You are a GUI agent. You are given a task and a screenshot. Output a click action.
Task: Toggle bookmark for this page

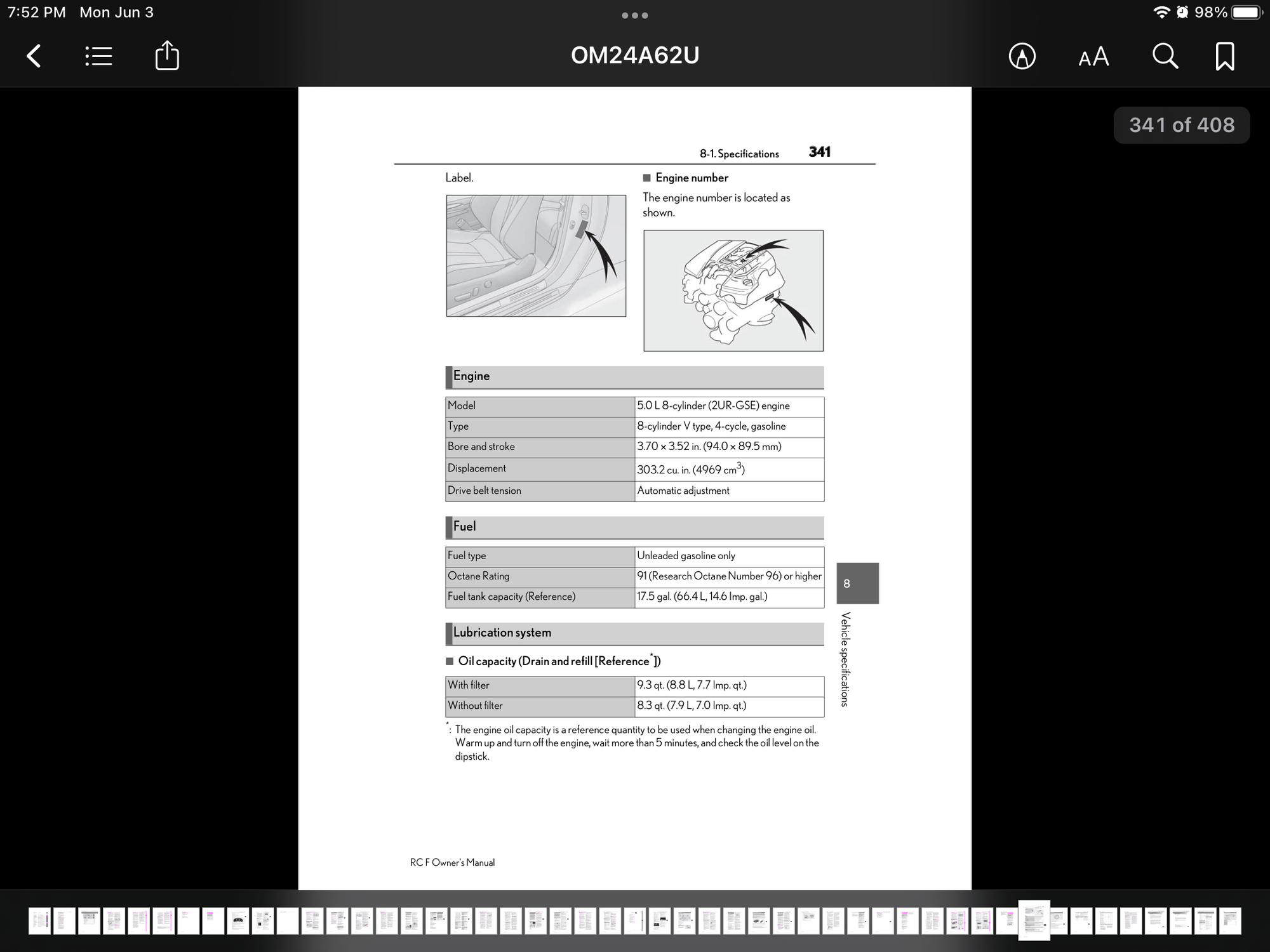1224,56
